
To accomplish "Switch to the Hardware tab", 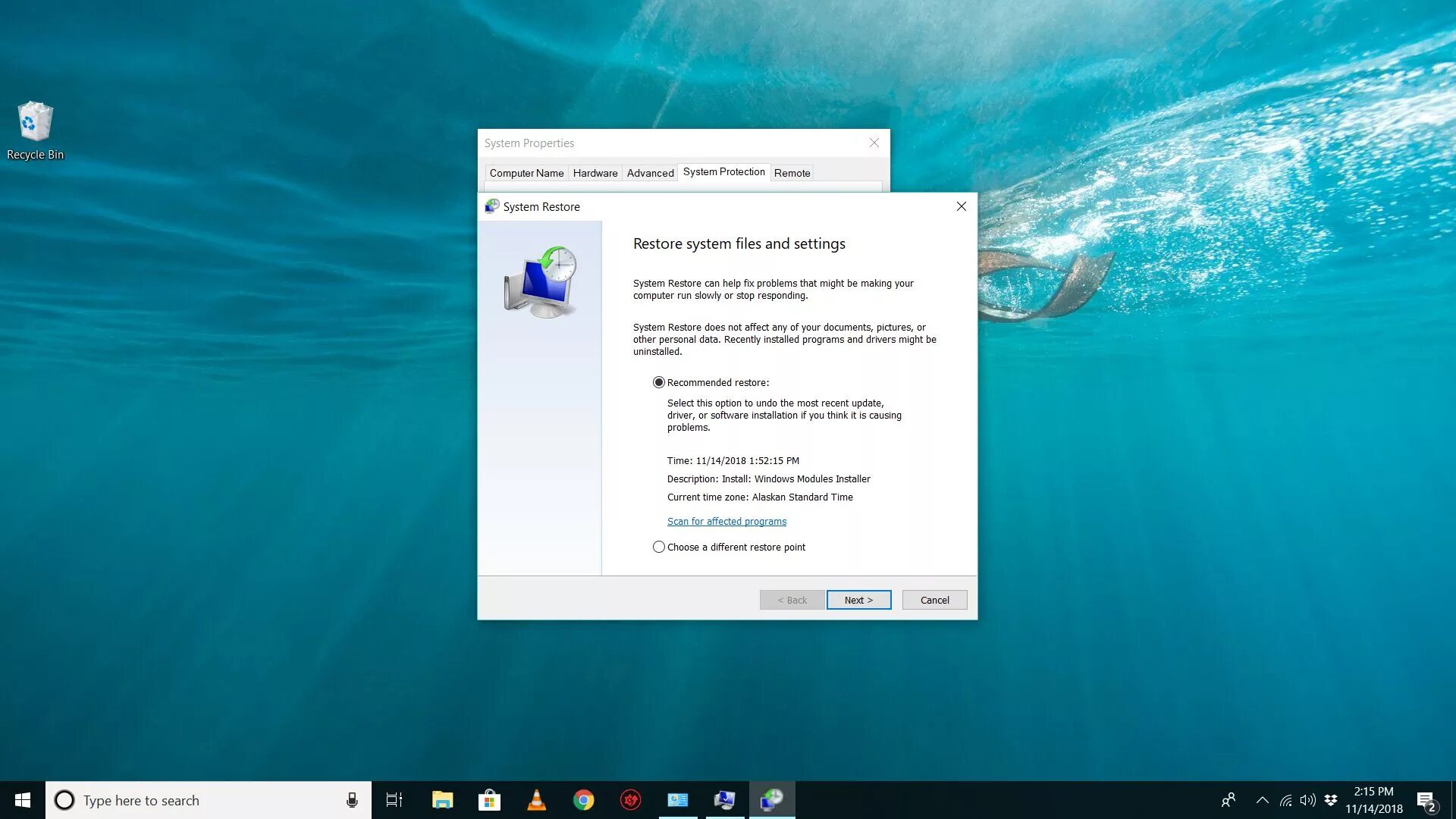I will pos(595,173).
